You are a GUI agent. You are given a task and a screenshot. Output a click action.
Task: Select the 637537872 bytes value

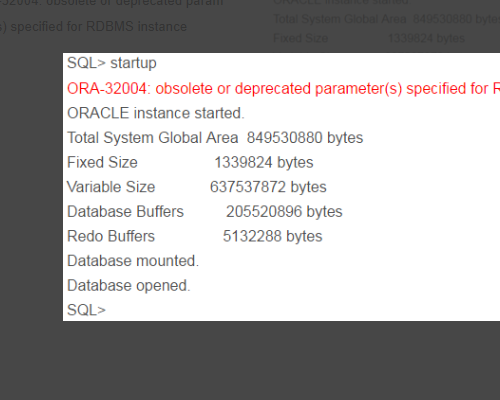(268, 187)
